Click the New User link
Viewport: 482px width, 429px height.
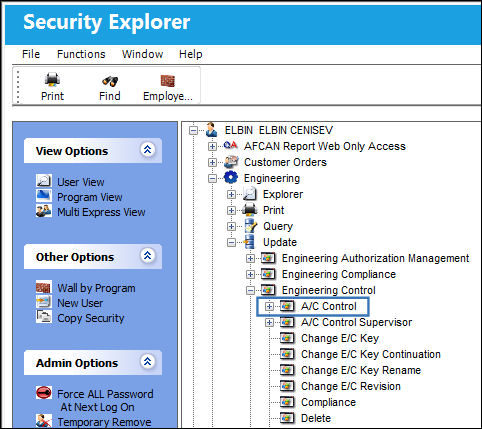[80, 303]
